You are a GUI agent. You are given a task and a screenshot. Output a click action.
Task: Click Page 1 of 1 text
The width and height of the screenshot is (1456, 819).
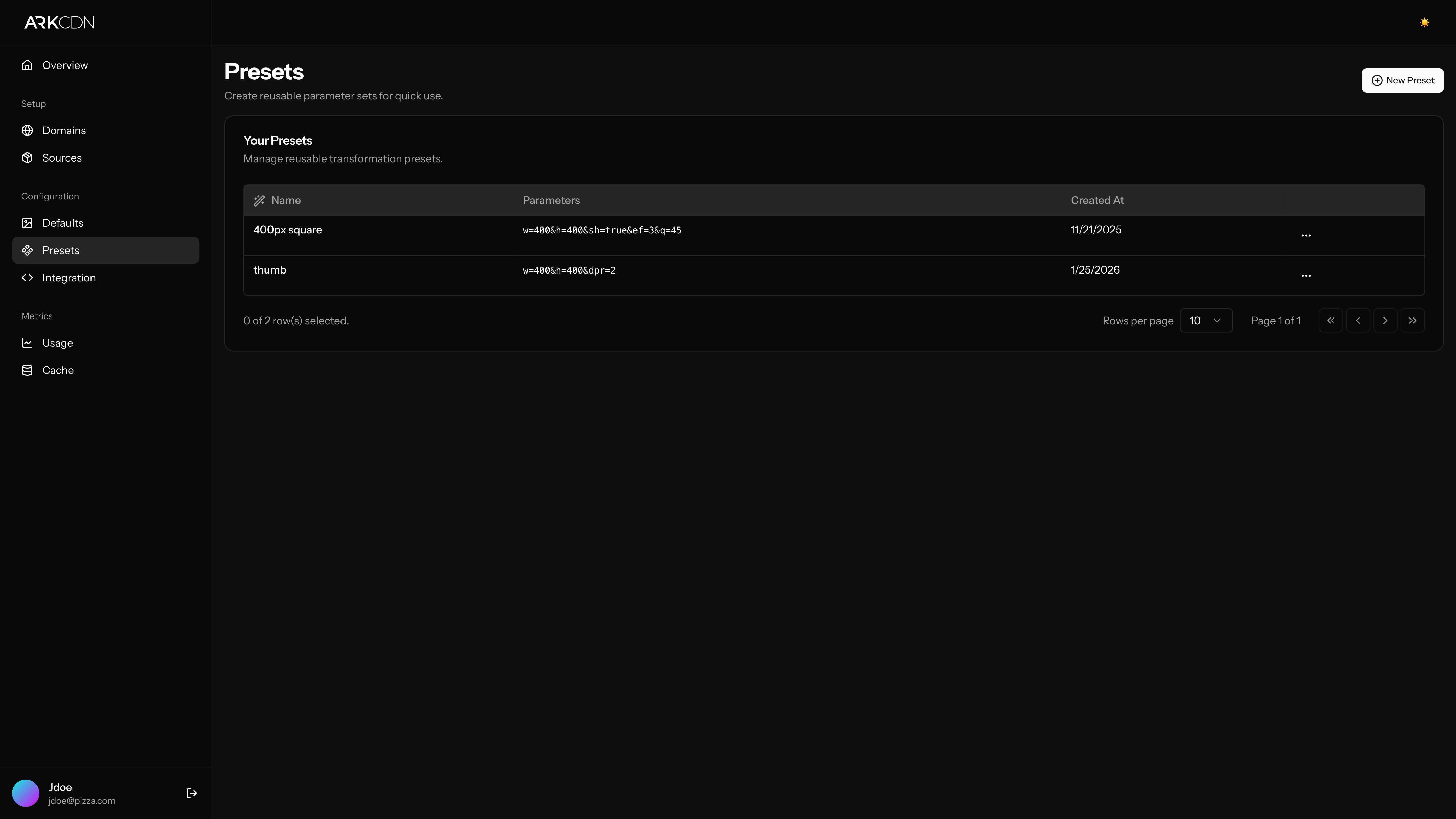pyautogui.click(x=1276, y=321)
